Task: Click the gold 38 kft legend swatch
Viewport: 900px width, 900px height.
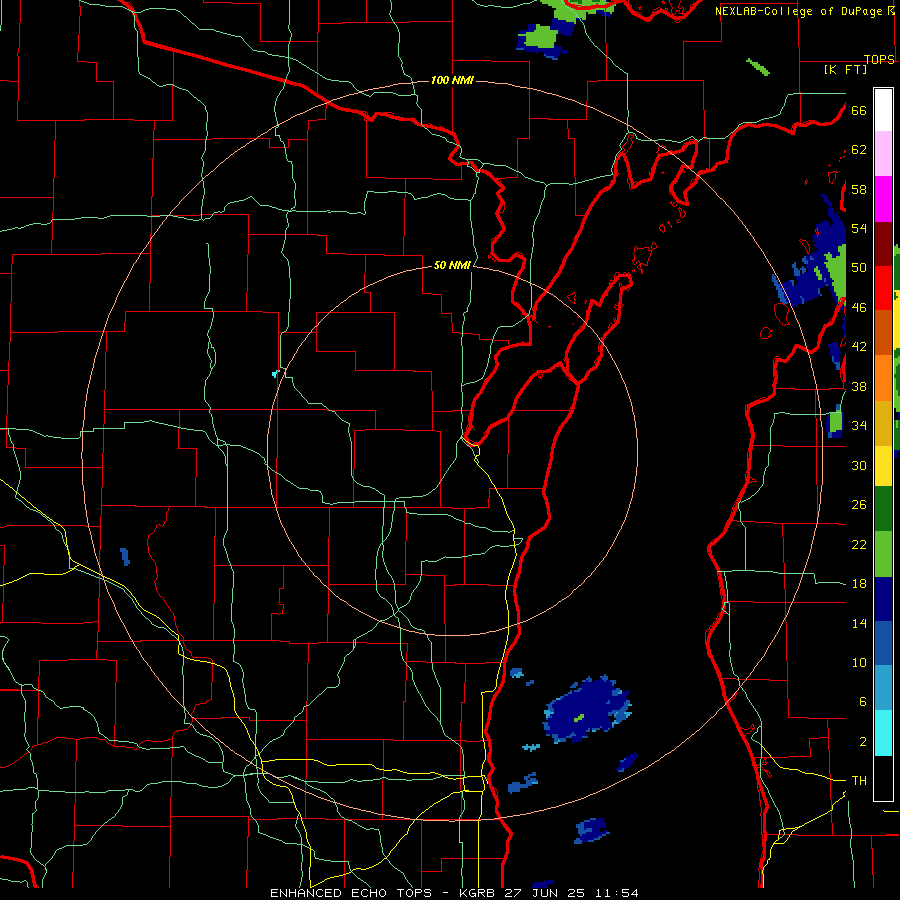Action: pyautogui.click(x=883, y=422)
